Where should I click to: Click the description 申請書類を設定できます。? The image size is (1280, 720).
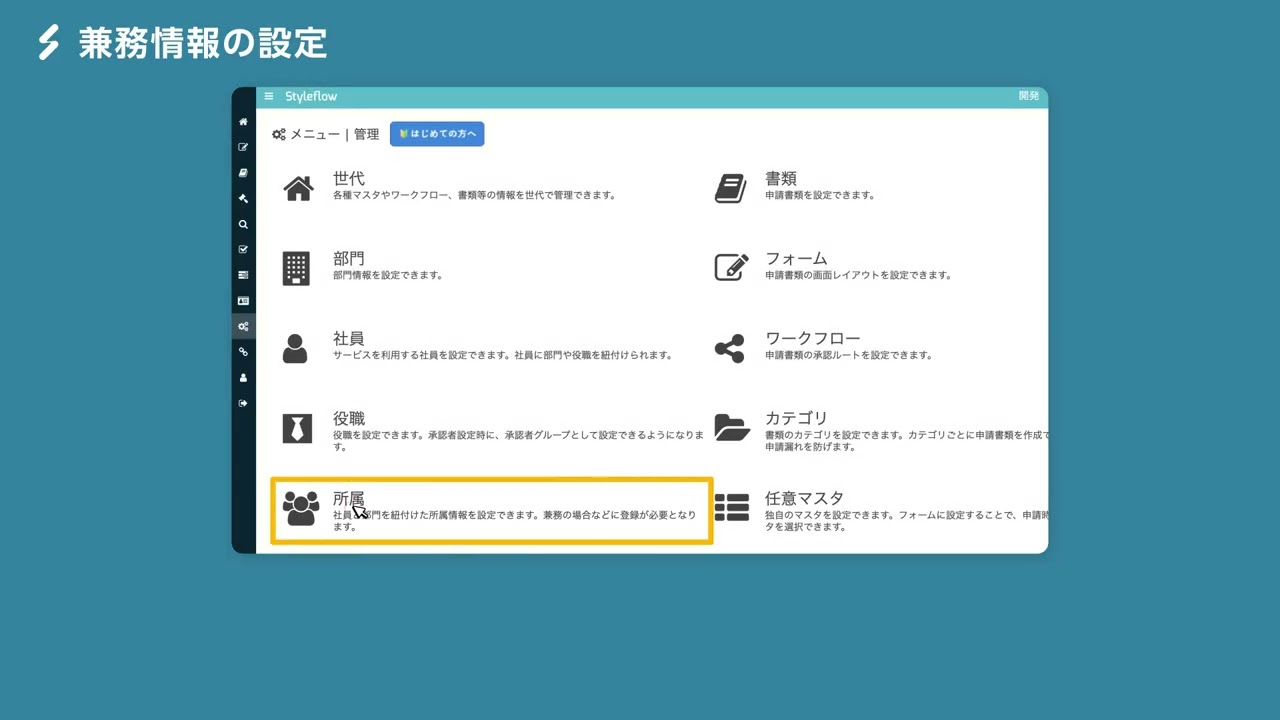point(820,195)
